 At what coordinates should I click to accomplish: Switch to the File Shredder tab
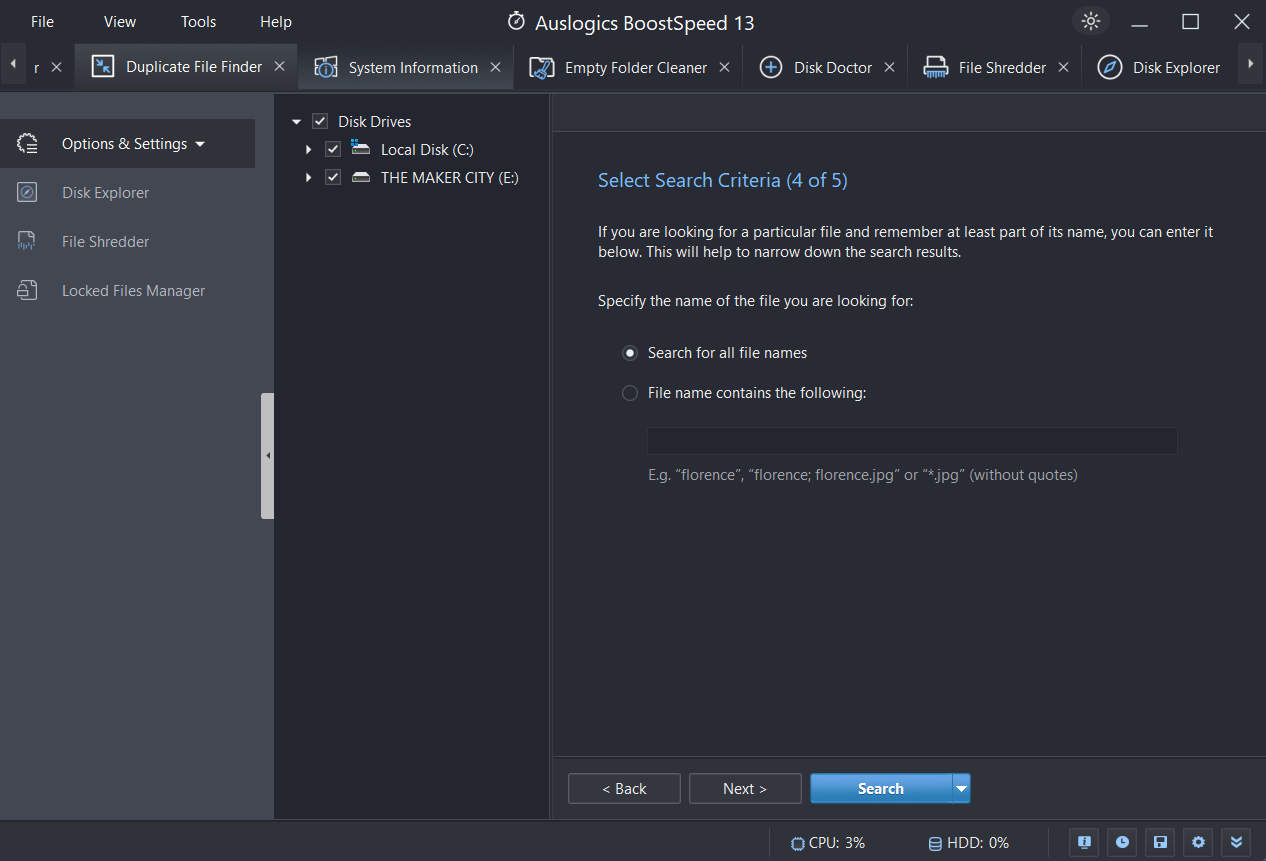pyautogui.click(x=995, y=68)
